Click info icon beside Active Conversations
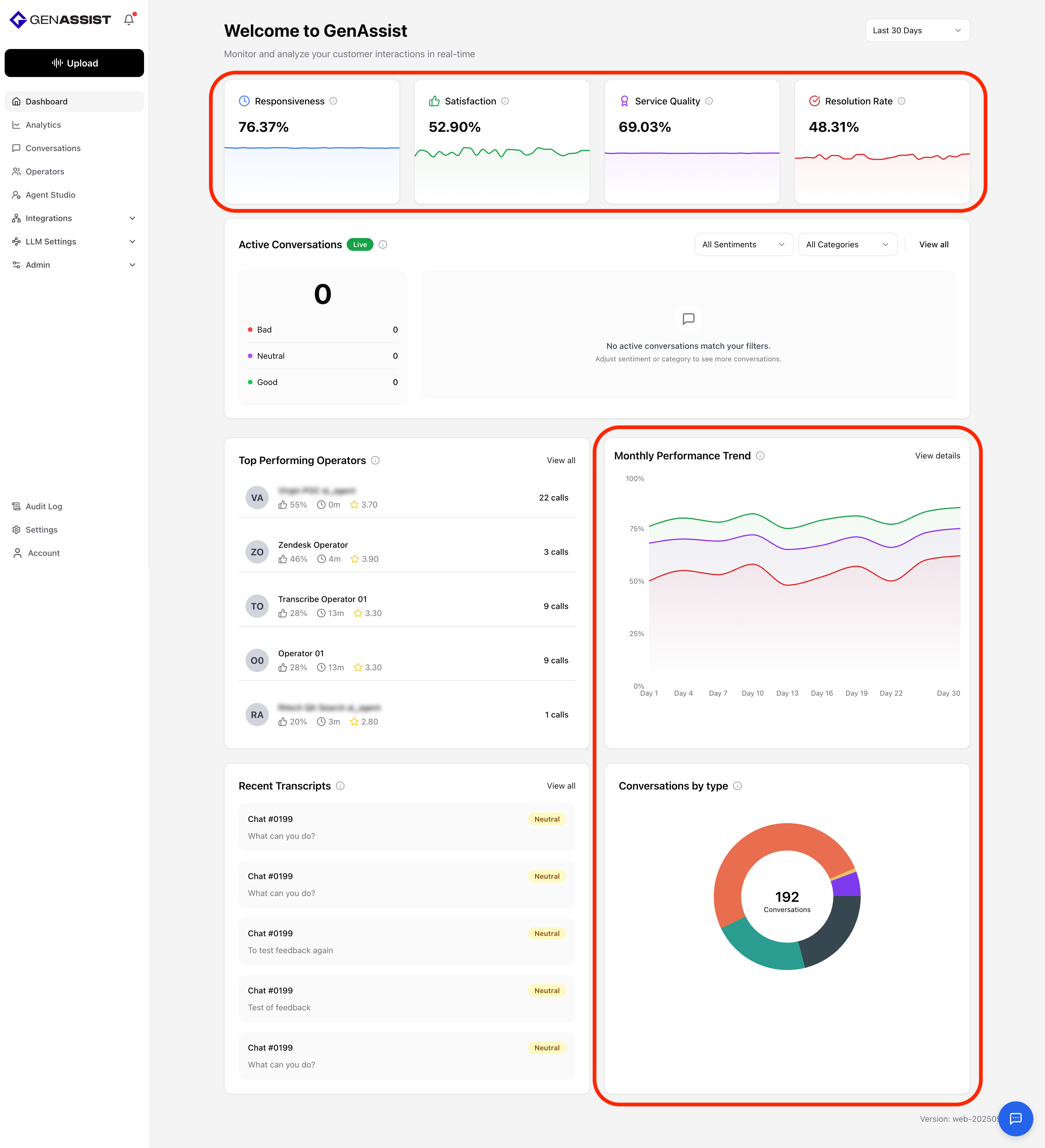Viewport: 1045px width, 1148px height. 383,244
